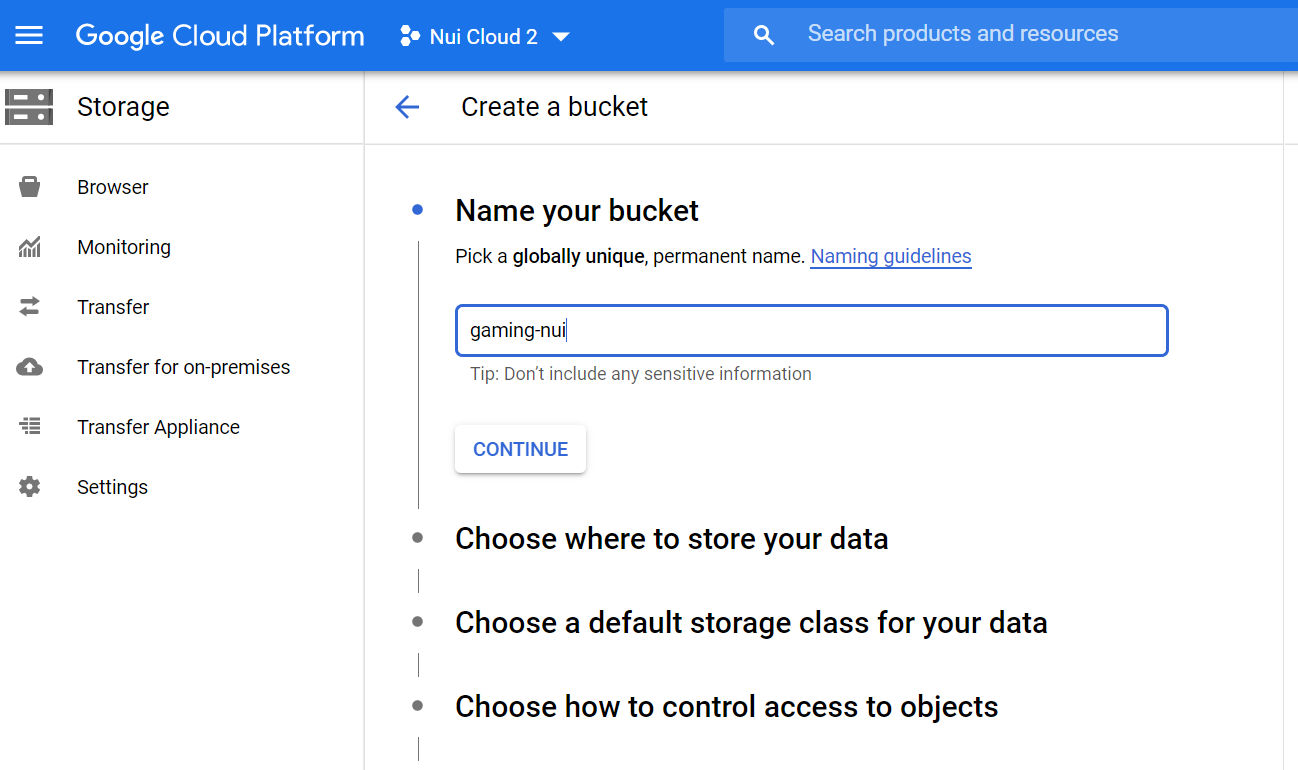Expand Choose how to control access section
1298x770 pixels.
(x=726, y=707)
